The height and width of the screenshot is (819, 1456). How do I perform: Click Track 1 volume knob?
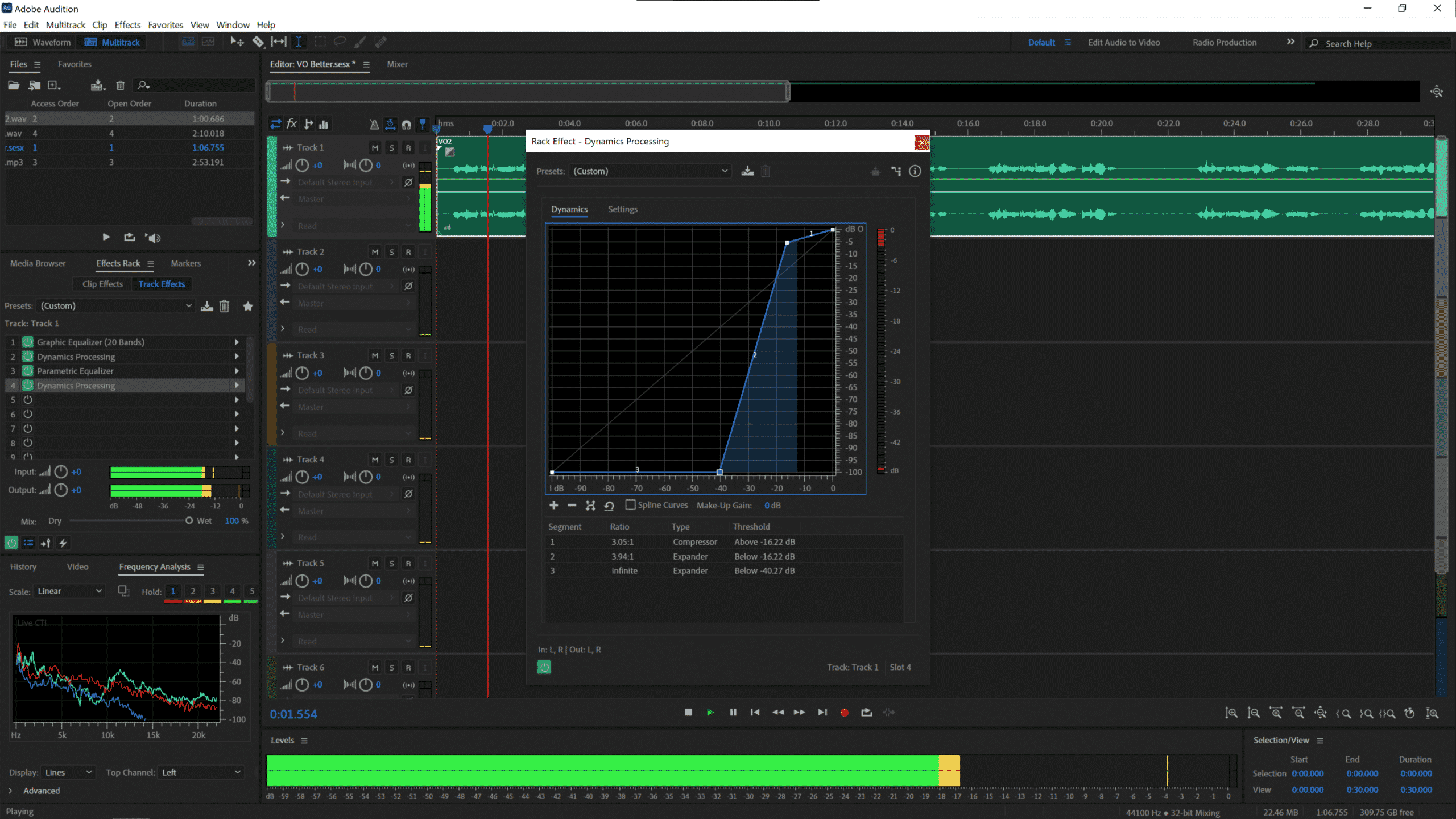pos(302,165)
